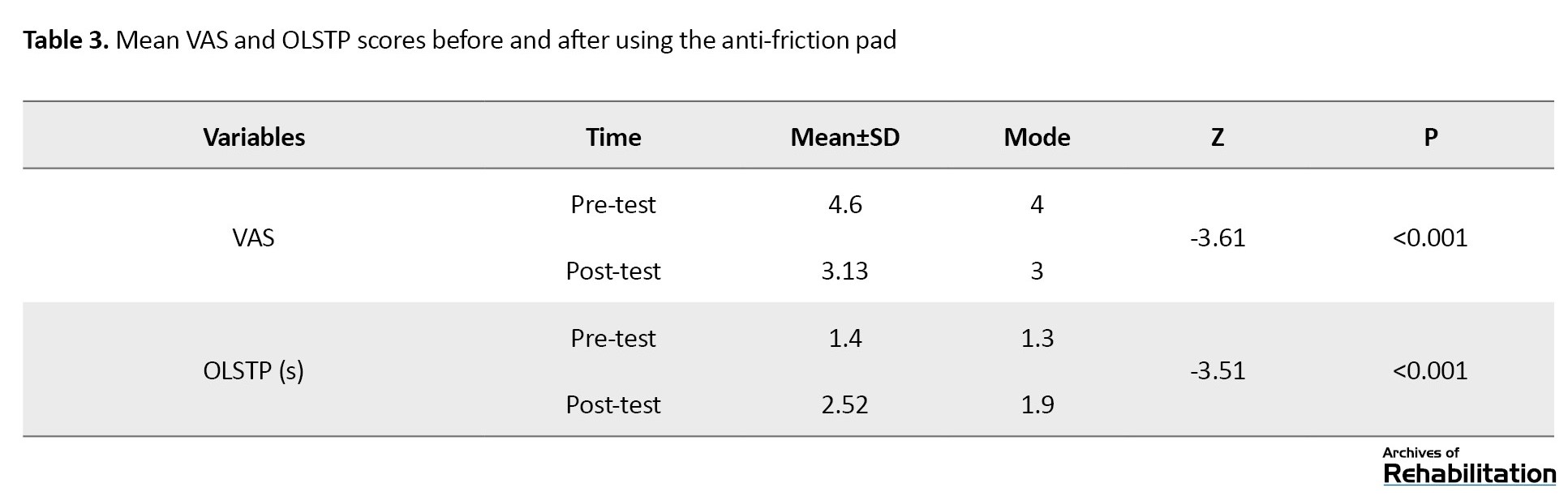Click the Archives of Rehabilitation logo
This screenshot has height=496, width=1568.
click(1468, 465)
